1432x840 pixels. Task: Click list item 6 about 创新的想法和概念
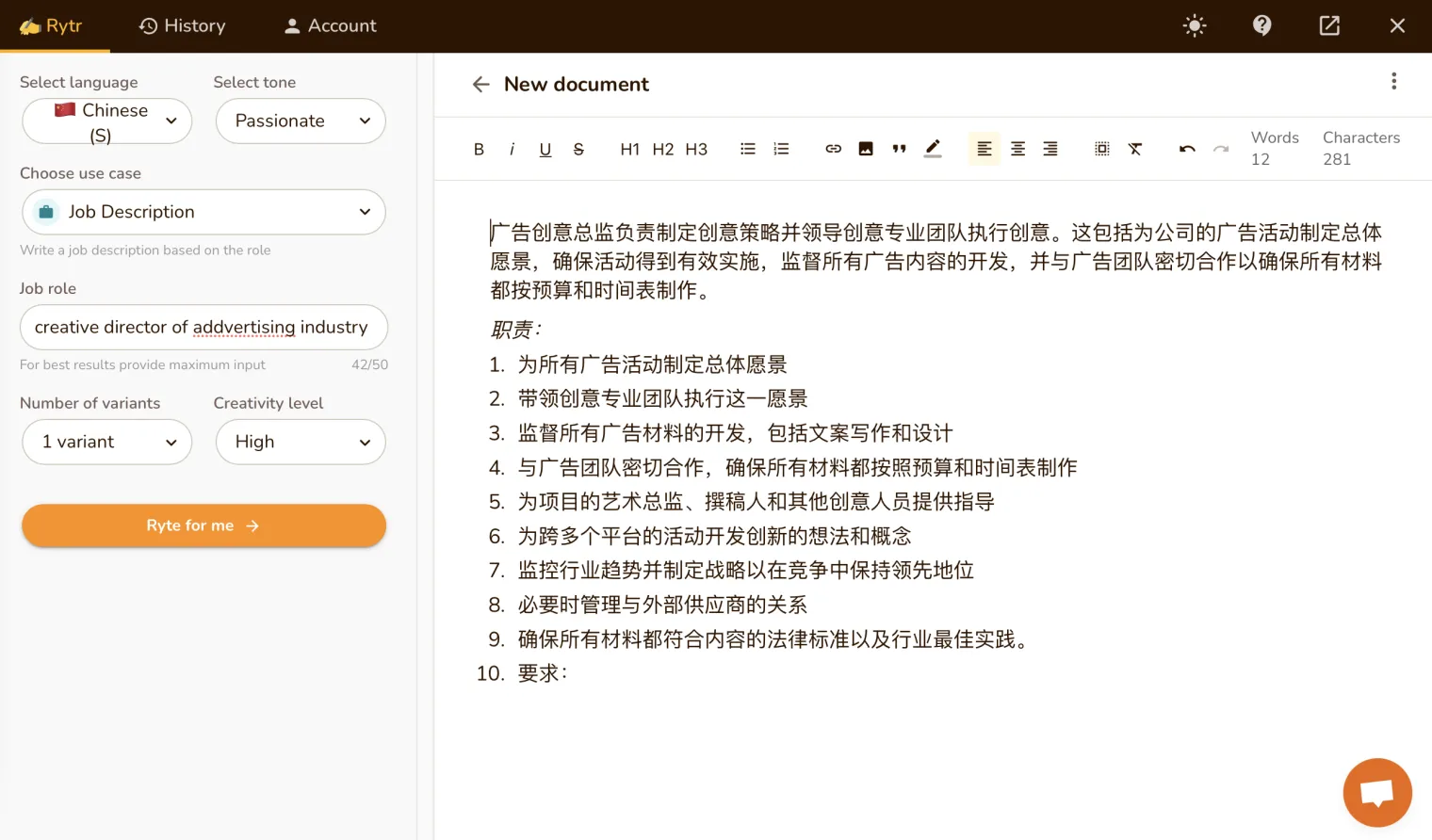pos(714,536)
